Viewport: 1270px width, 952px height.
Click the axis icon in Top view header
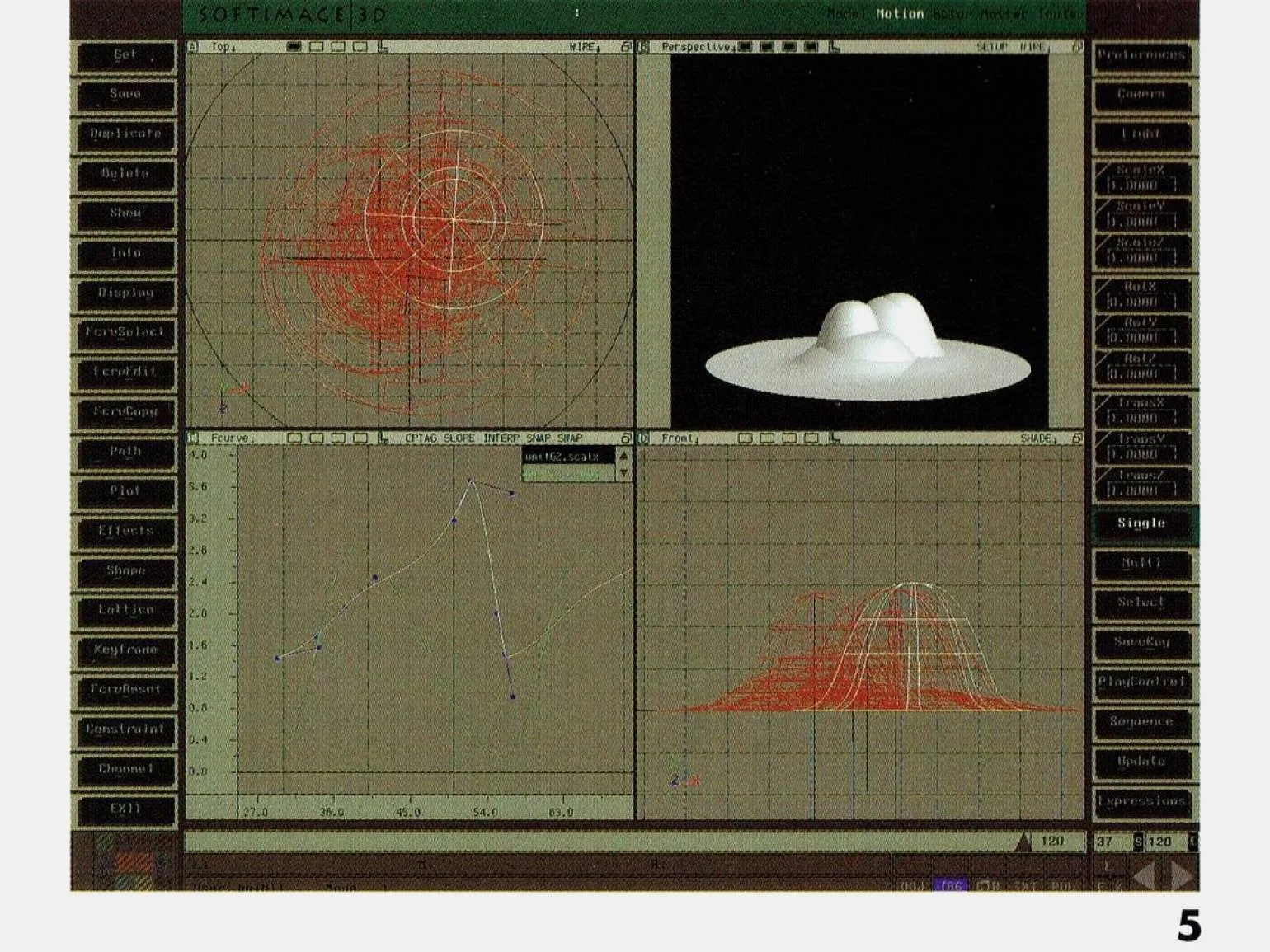tap(383, 47)
